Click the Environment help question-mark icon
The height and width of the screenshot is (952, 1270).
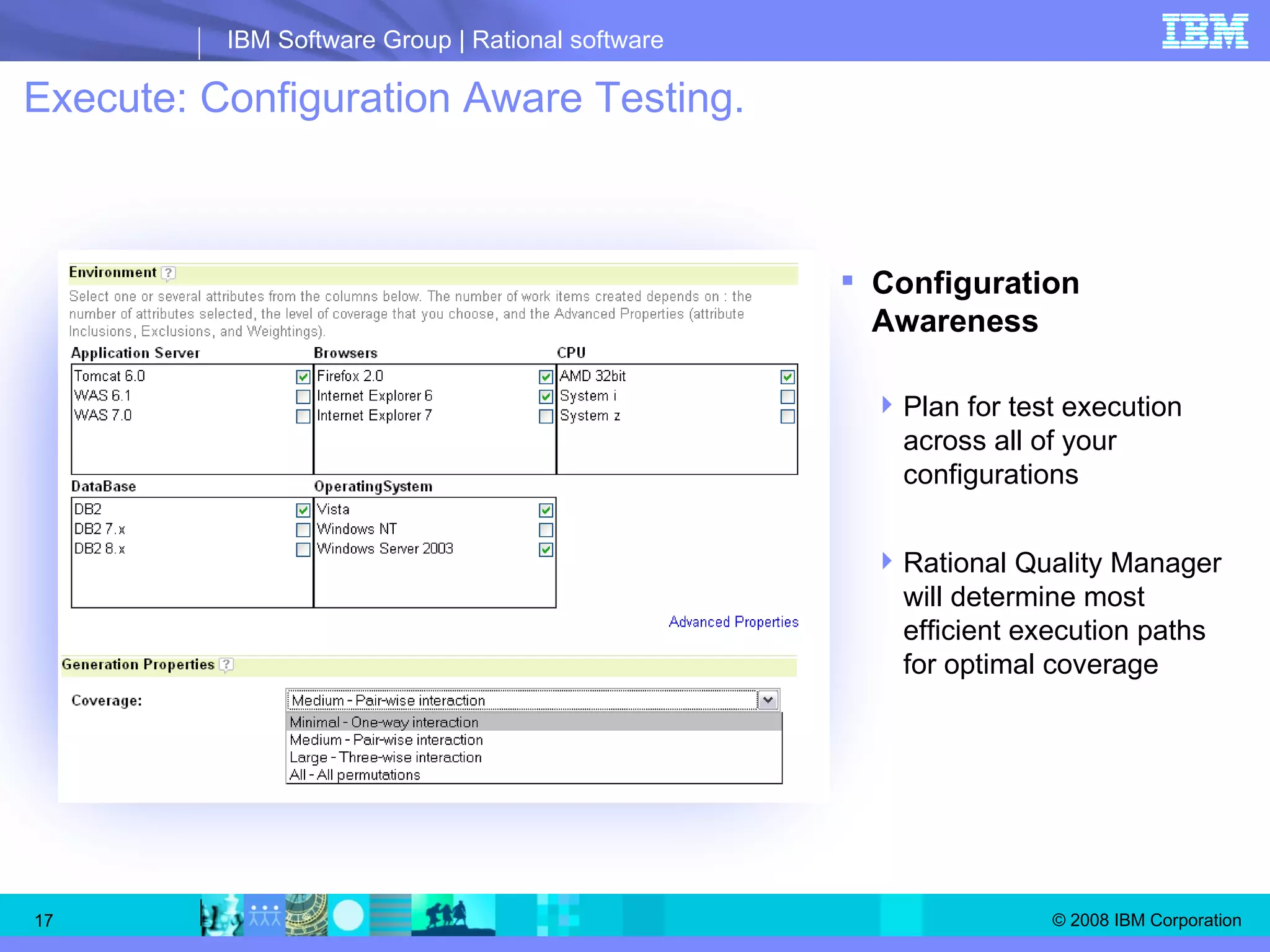(168, 273)
